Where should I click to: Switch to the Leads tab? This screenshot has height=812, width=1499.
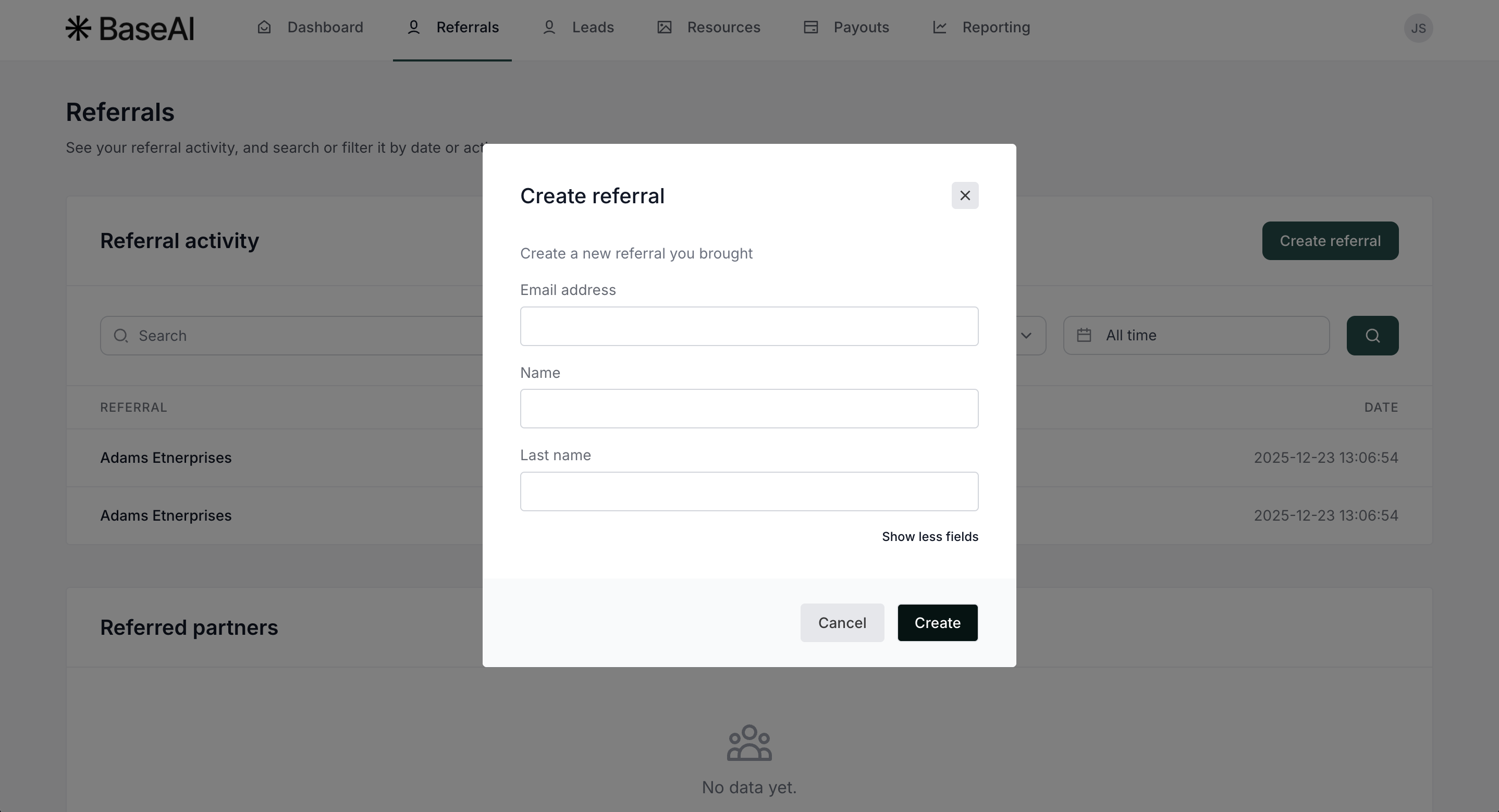click(578, 27)
